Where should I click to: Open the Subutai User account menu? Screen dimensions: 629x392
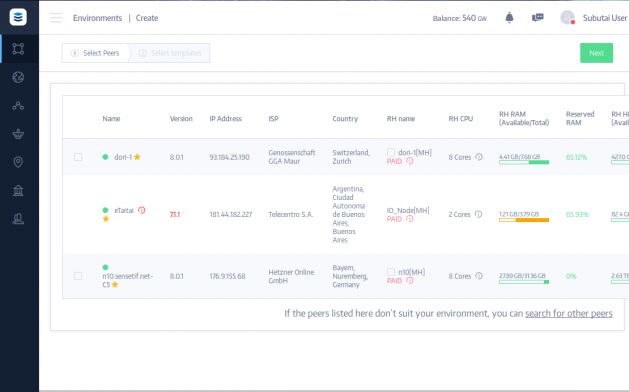click(605, 18)
